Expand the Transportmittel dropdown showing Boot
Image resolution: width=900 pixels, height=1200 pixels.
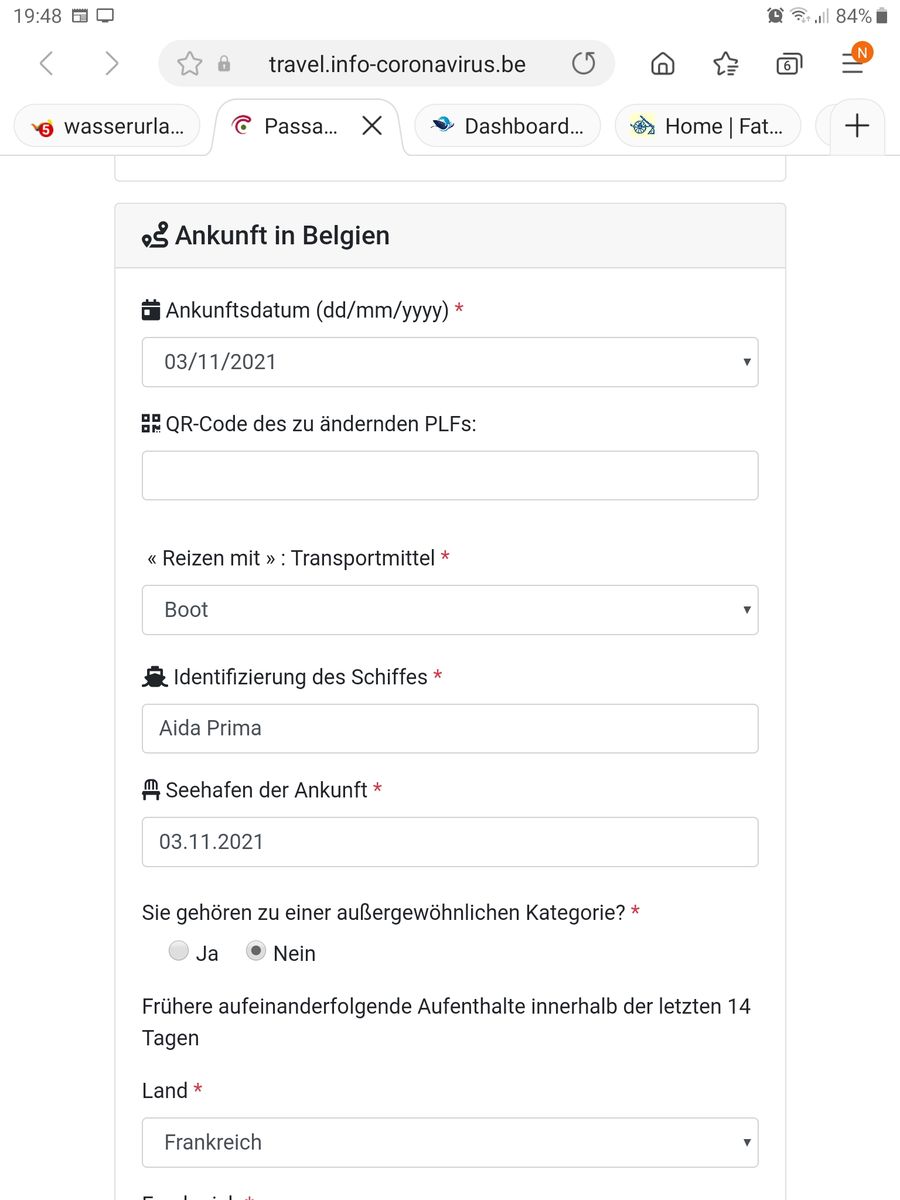point(449,610)
